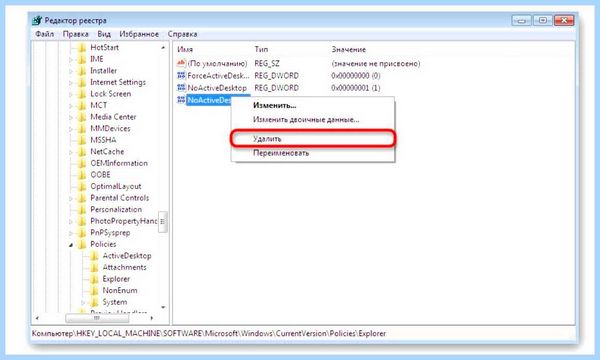This screenshot has width=600, height=360.
Task: Collapse the Policies tree node
Action: point(71,245)
